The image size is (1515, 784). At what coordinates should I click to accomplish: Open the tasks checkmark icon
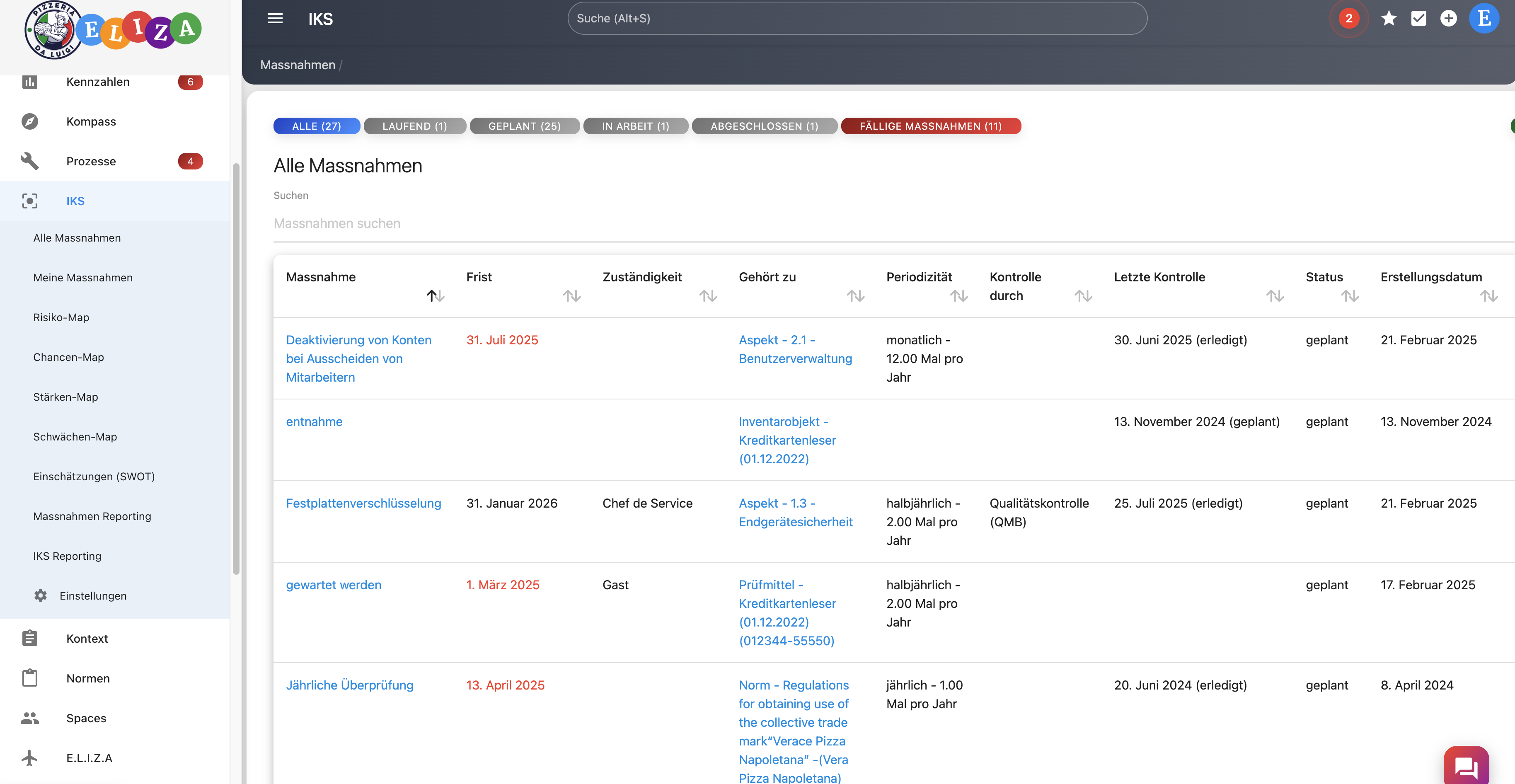(1418, 19)
